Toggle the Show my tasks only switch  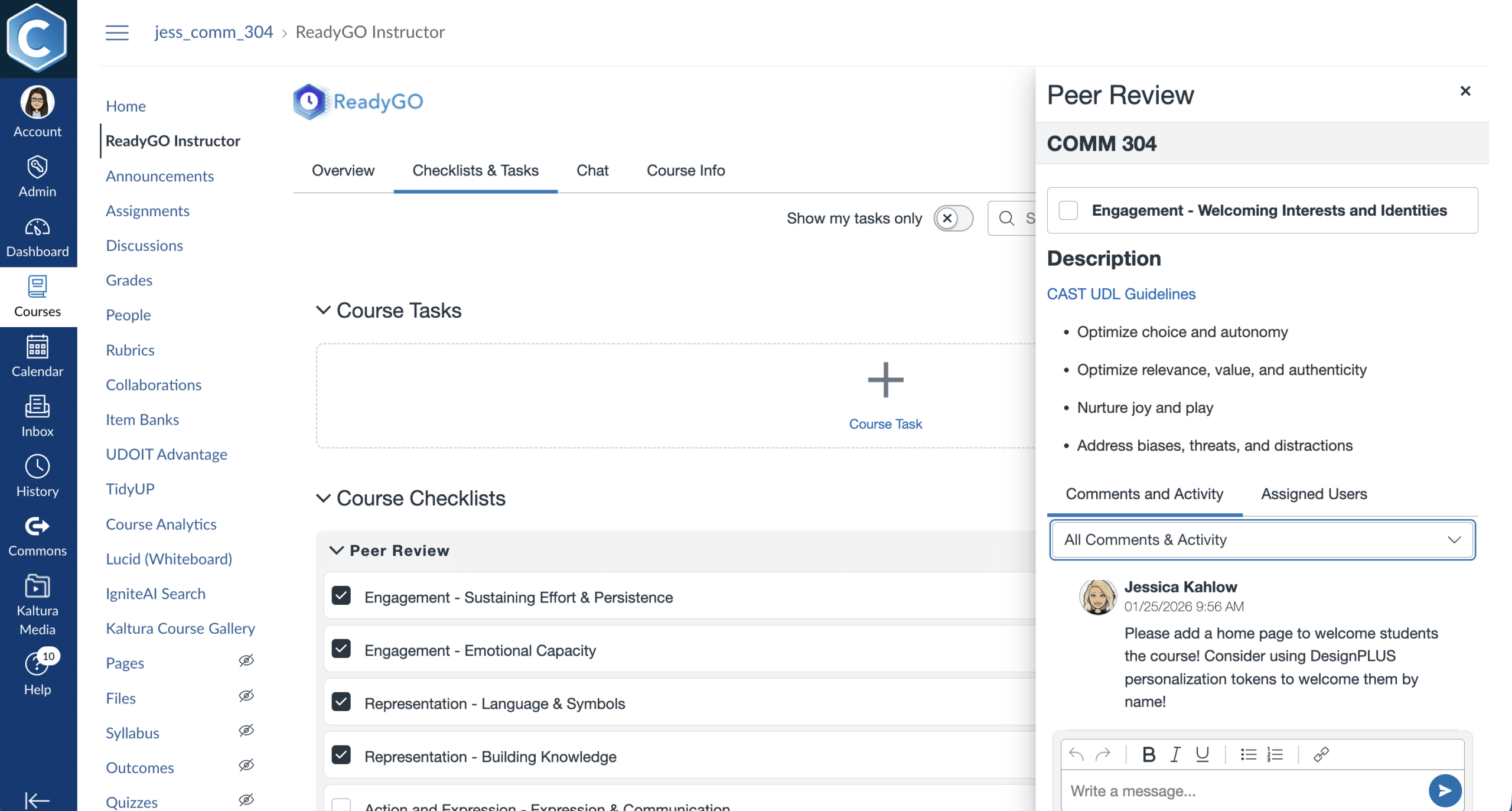(x=953, y=218)
